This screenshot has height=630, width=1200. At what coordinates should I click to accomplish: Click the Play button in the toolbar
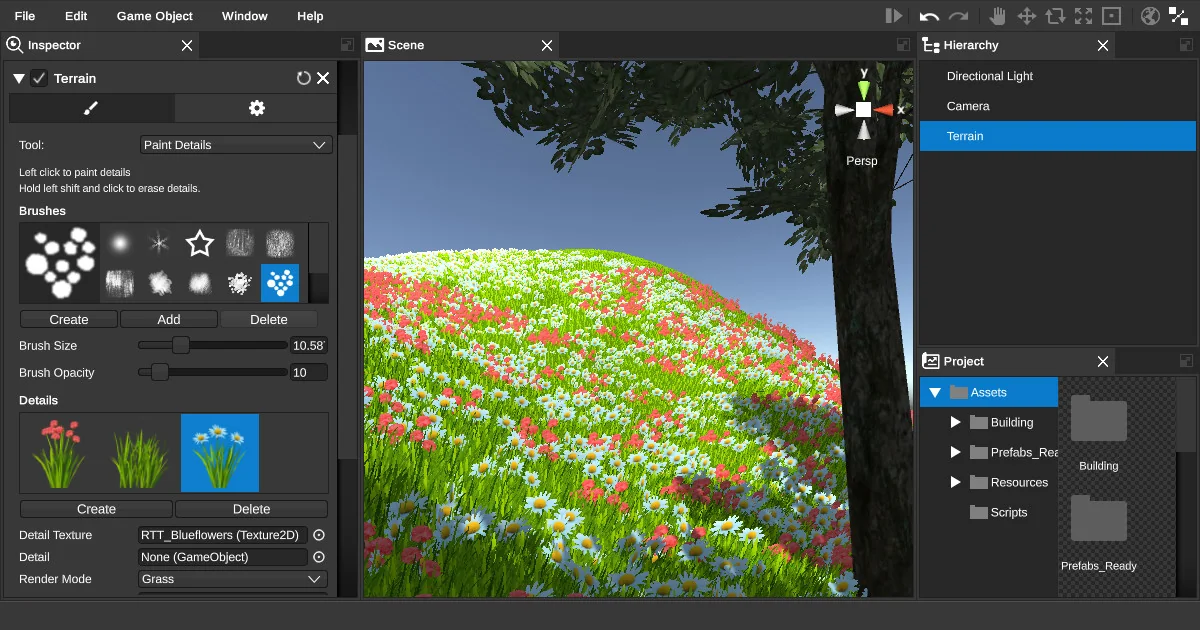[x=894, y=15]
